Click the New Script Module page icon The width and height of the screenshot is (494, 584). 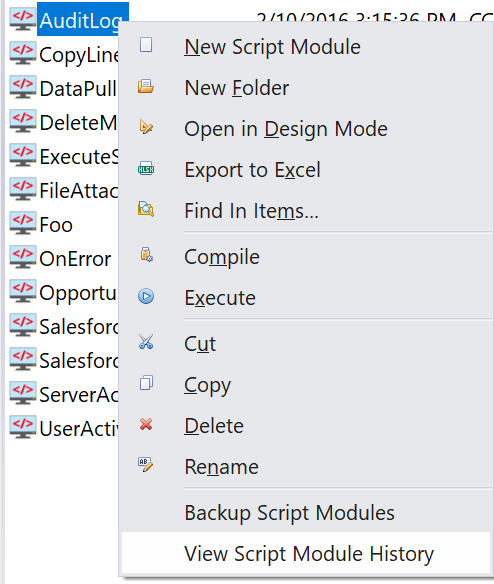point(146,45)
